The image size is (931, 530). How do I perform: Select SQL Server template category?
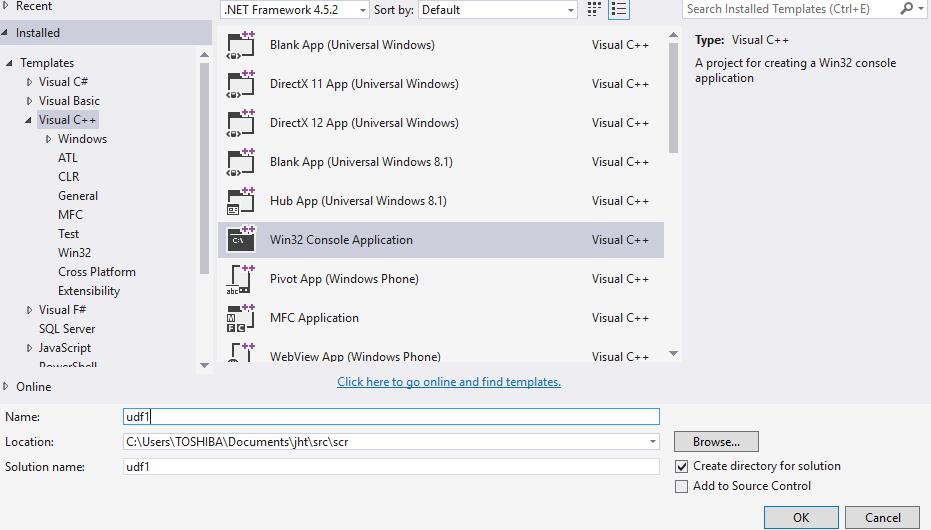tap(67, 329)
